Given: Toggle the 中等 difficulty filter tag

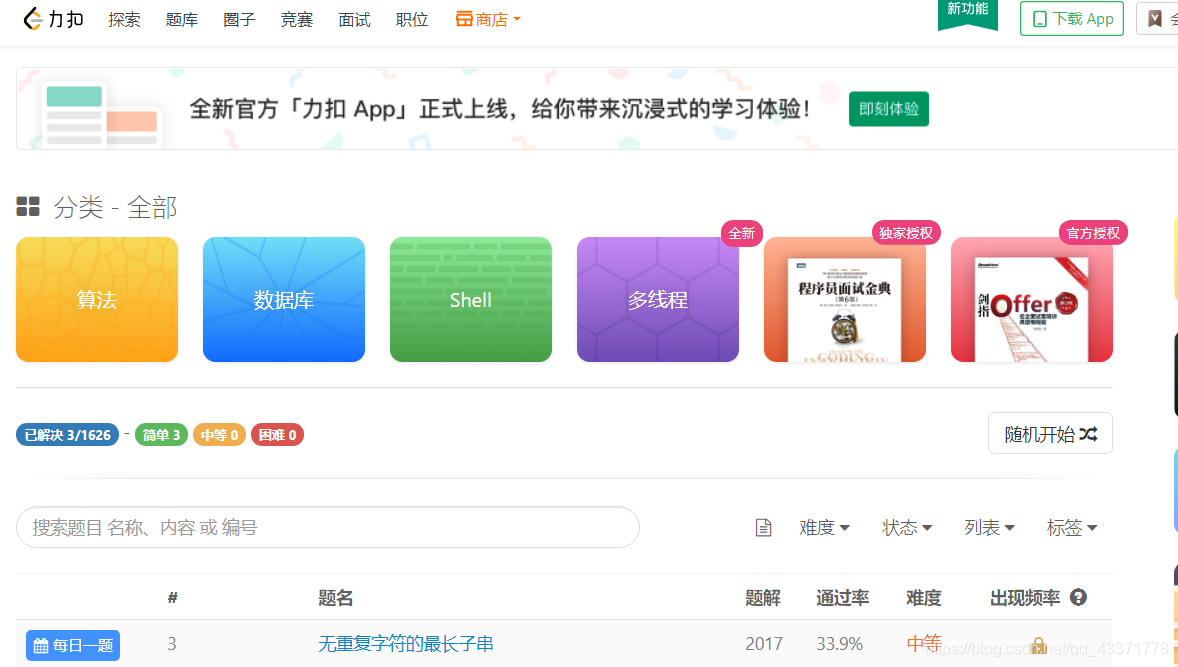Looking at the screenshot, I should tap(219, 434).
